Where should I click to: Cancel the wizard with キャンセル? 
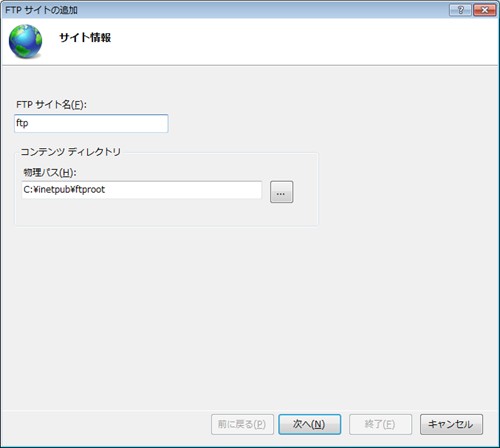point(451,424)
